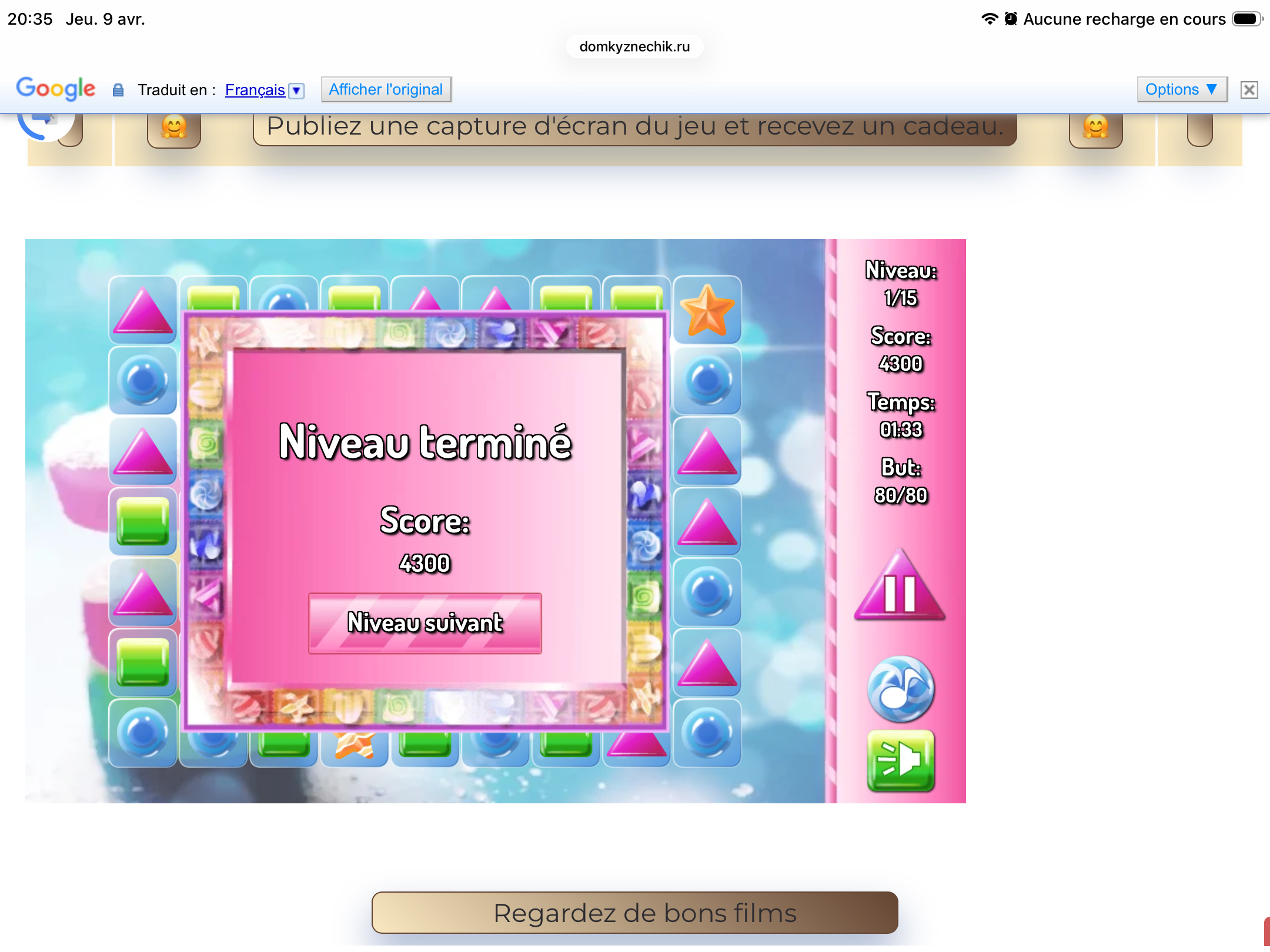The height and width of the screenshot is (952, 1270).
Task: Click the orange star game tile
Action: [x=707, y=310]
